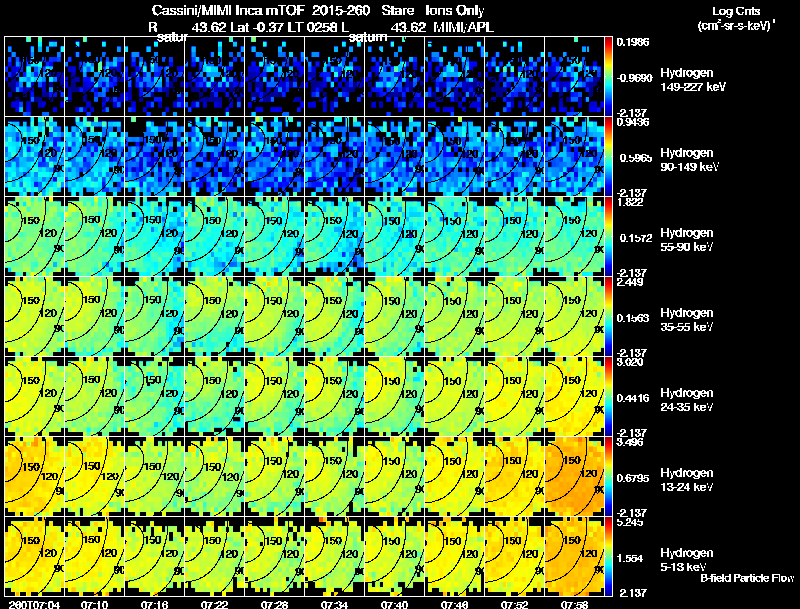Click the 0.6795 colorbar value
The width and height of the screenshot is (800, 609).
[x=633, y=478]
